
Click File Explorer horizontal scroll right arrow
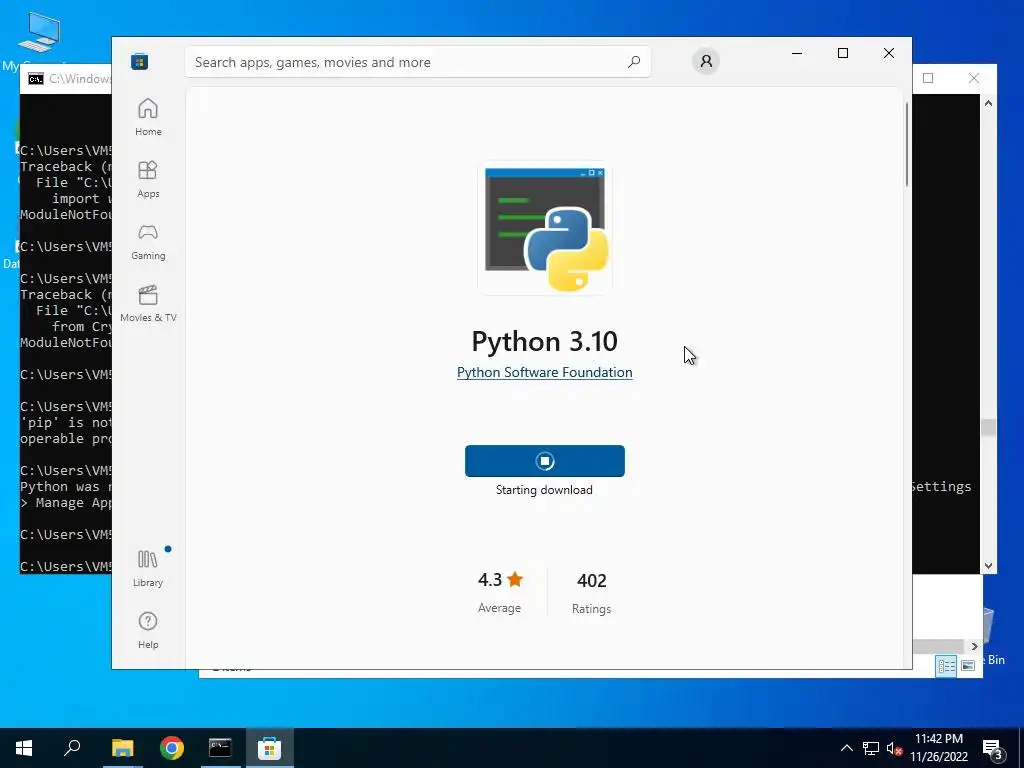pyautogui.click(x=974, y=646)
